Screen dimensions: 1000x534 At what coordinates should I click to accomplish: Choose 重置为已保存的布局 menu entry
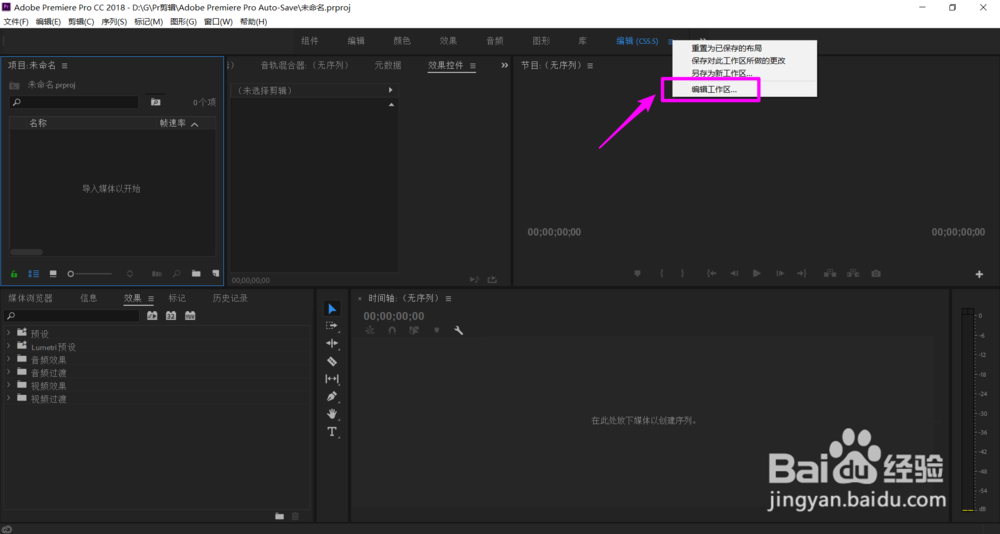726,48
